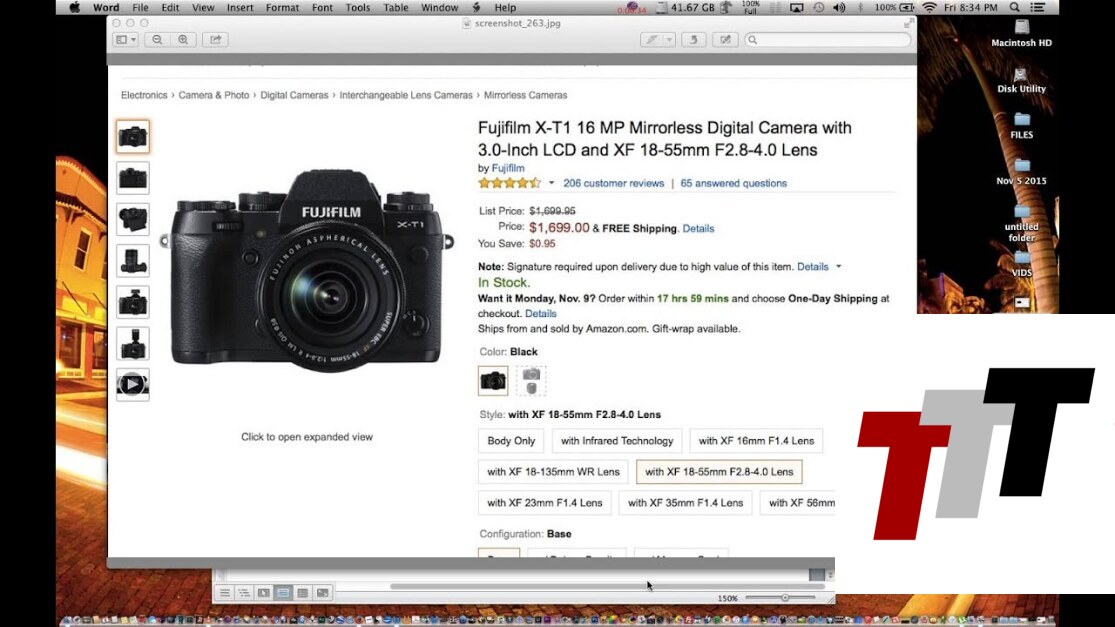Viewport: 1115px width, 627px height.
Task: Show the Markup/Edit toolbar in Preview
Action: point(725,40)
